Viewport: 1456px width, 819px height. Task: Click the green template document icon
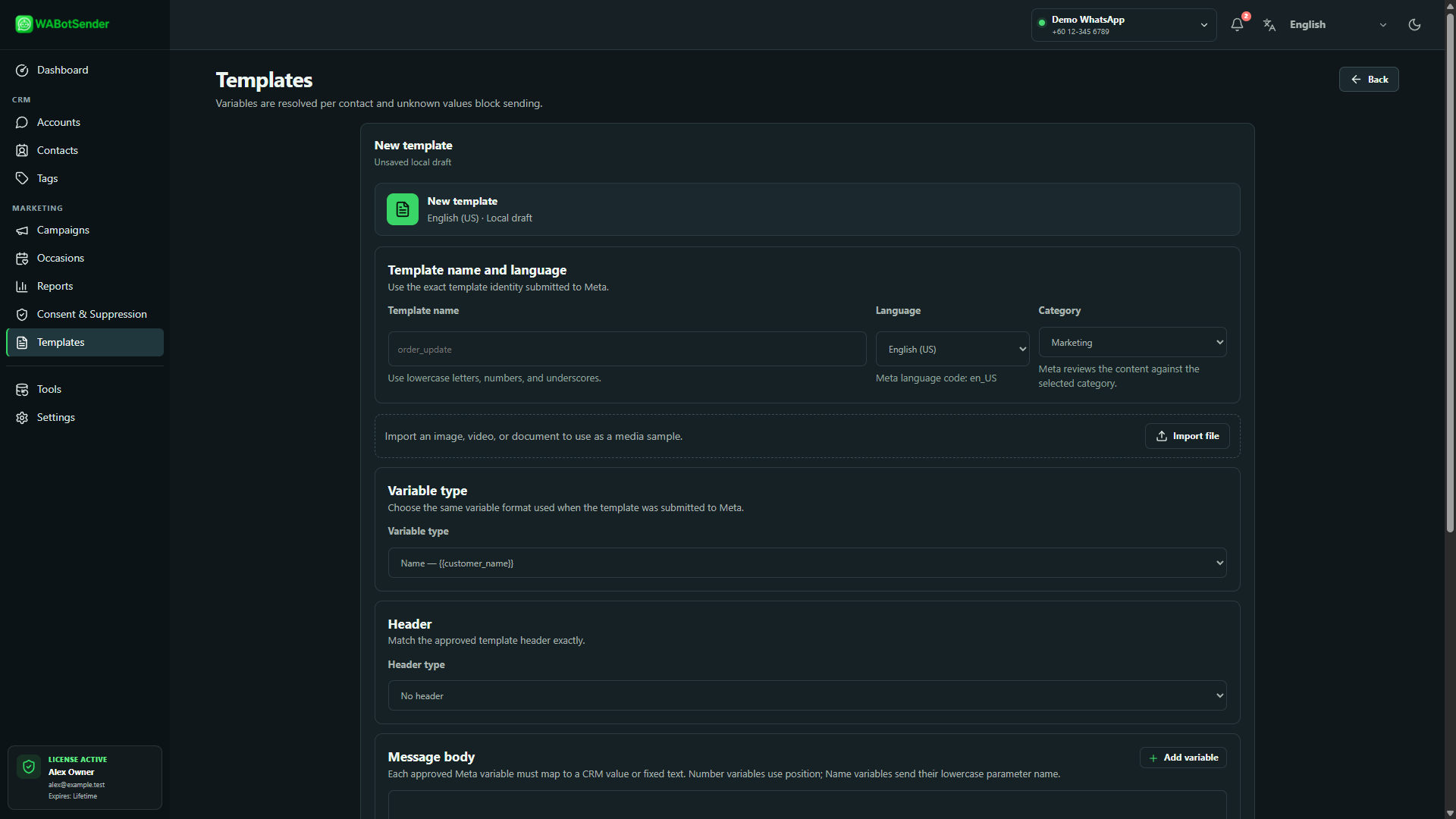click(403, 209)
